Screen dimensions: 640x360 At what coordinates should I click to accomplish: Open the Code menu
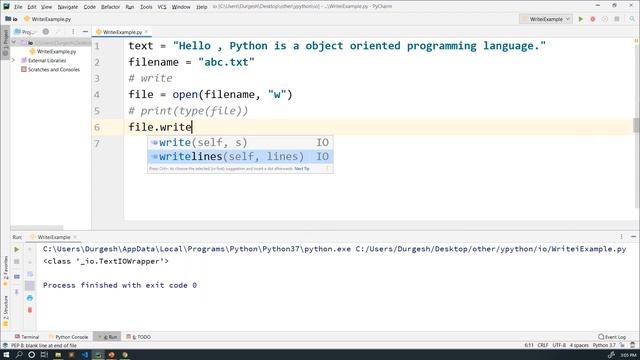click(x=89, y=7)
